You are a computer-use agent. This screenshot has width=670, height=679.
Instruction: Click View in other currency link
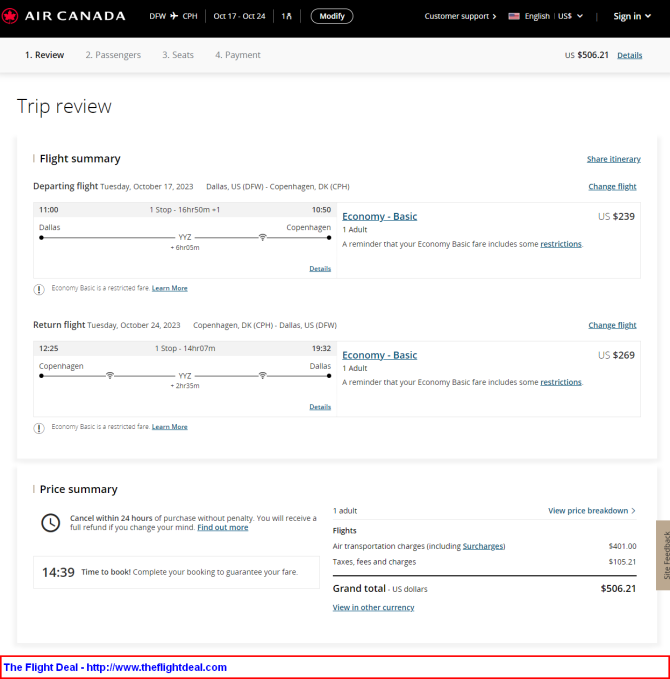(373, 608)
